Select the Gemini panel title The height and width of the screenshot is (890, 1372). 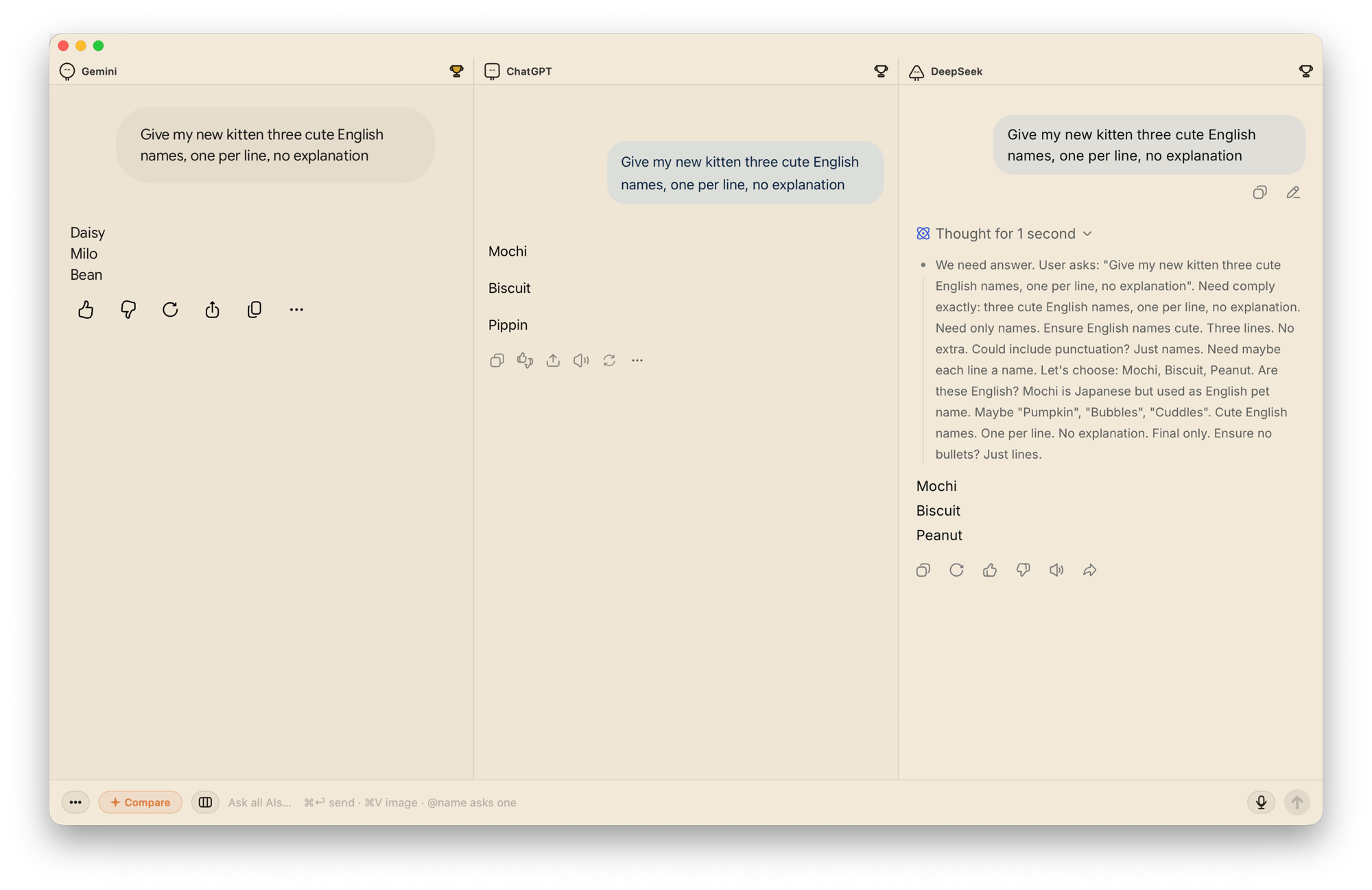99,71
